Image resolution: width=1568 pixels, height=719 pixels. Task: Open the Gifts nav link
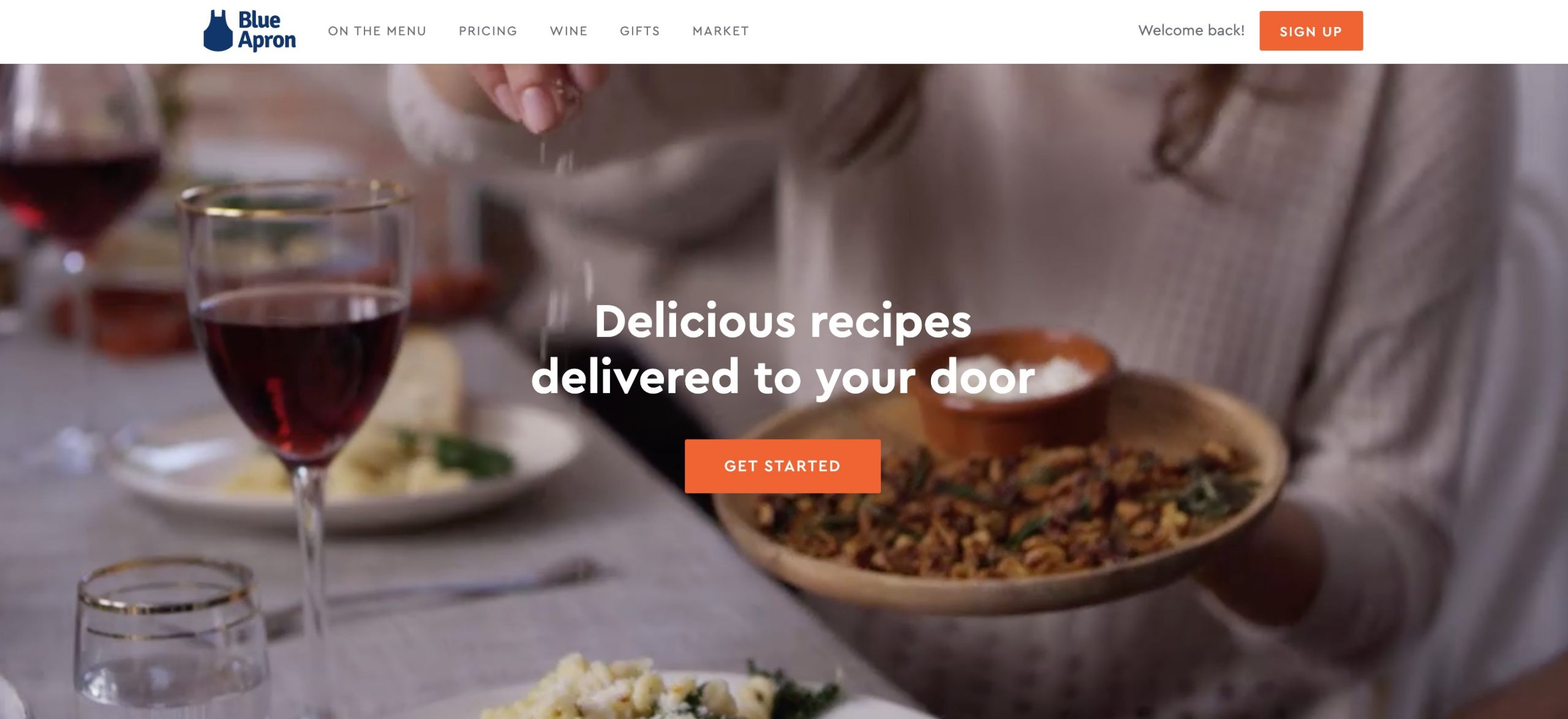[639, 31]
